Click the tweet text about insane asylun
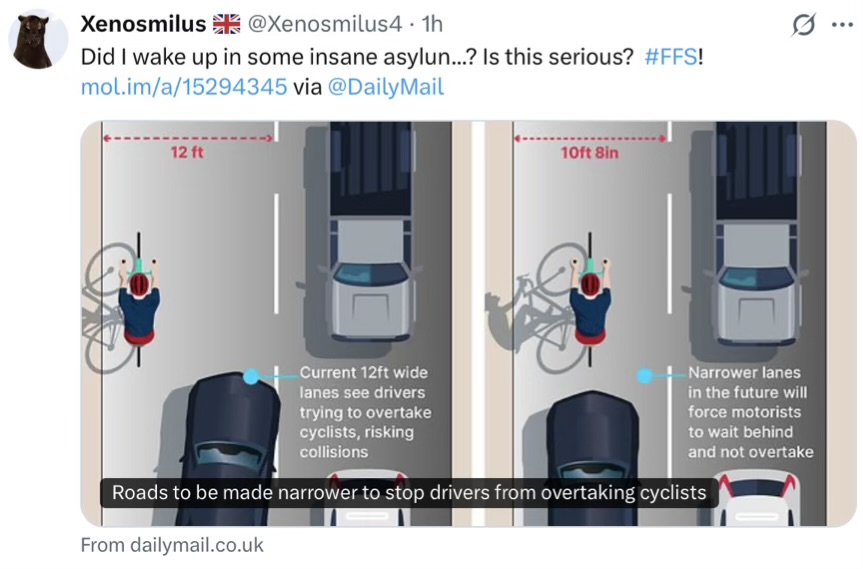This screenshot has height=569, width=863. tap(357, 57)
